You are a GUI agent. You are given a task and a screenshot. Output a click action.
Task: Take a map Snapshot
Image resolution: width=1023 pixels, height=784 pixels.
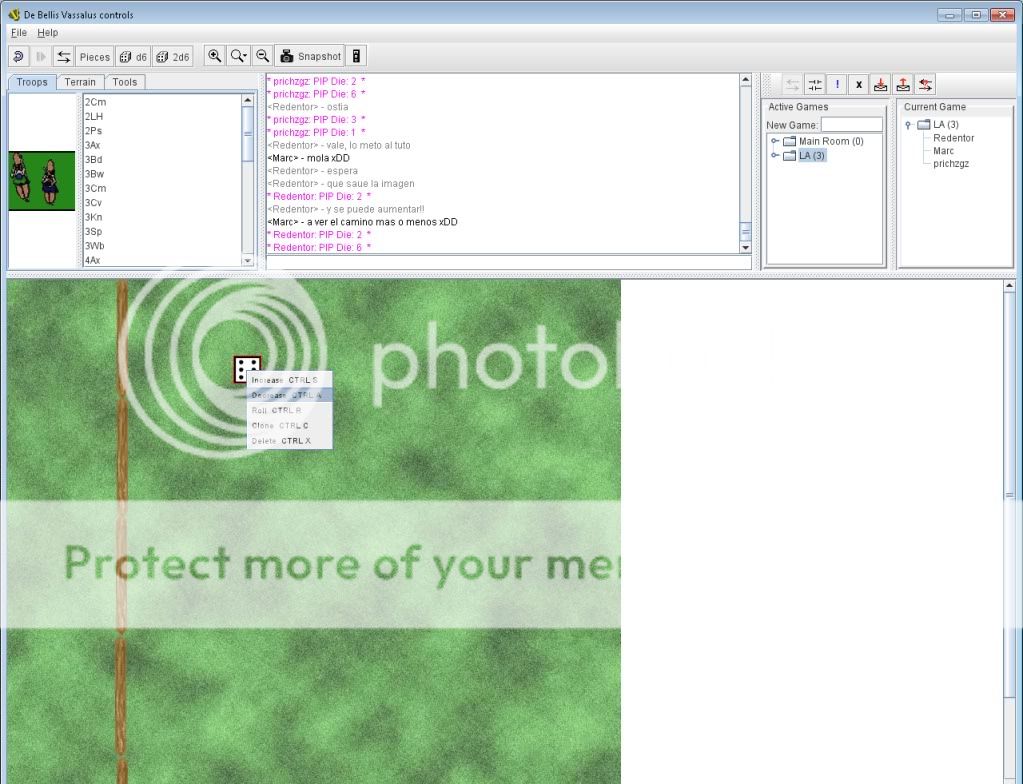click(x=310, y=56)
